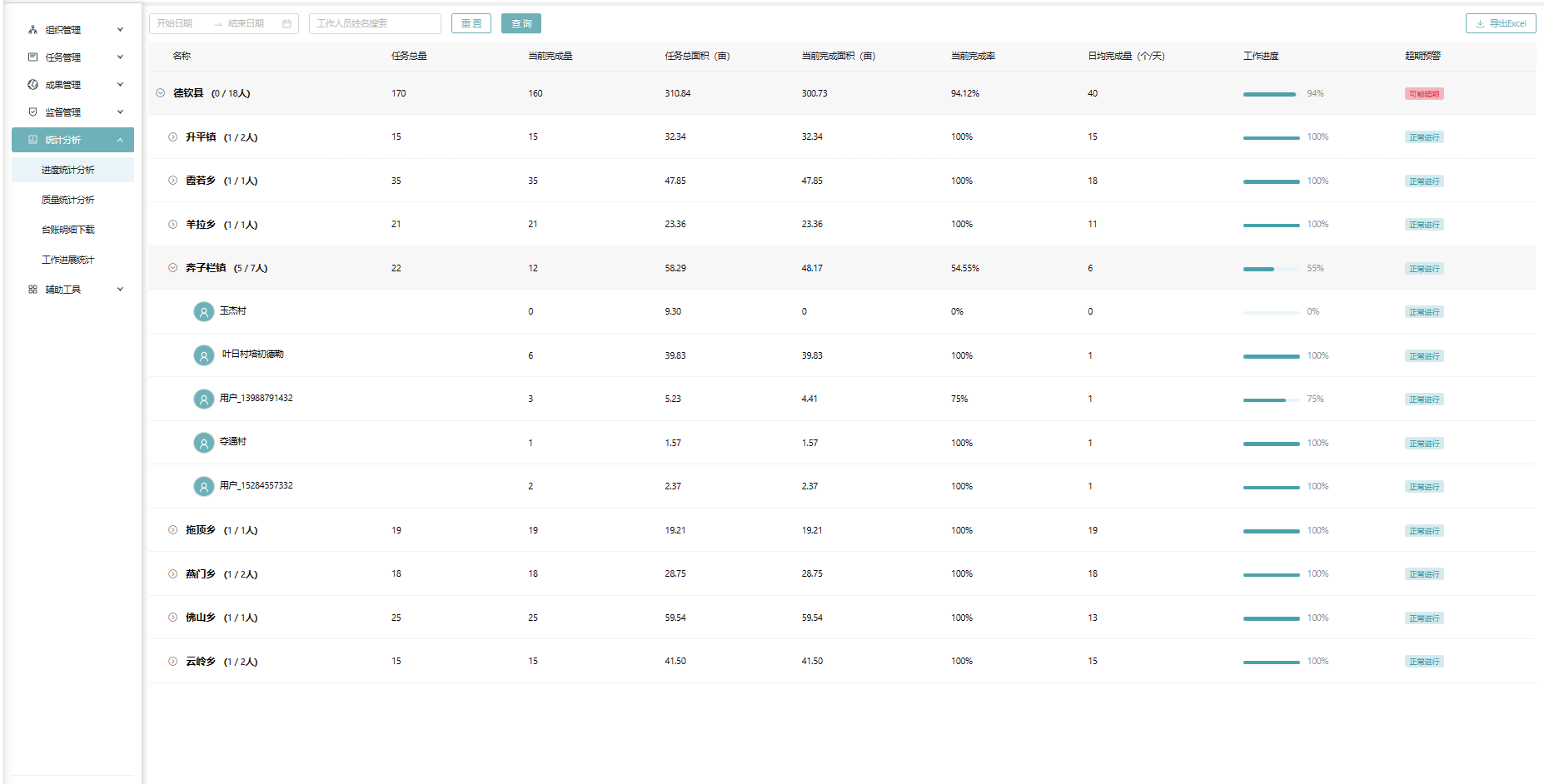Click the avatar icon for 用户_13988791432

[x=203, y=399]
